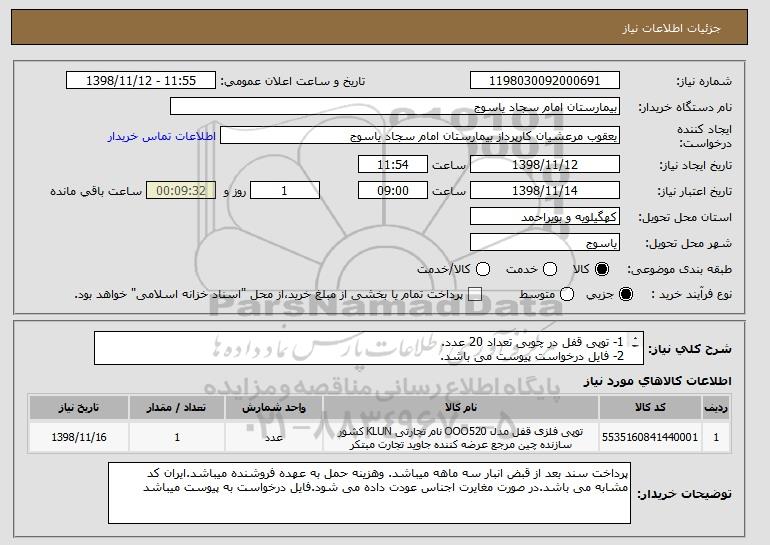Click the creation date field 1398/11/12
This screenshot has height=545, width=770.
pos(545,164)
